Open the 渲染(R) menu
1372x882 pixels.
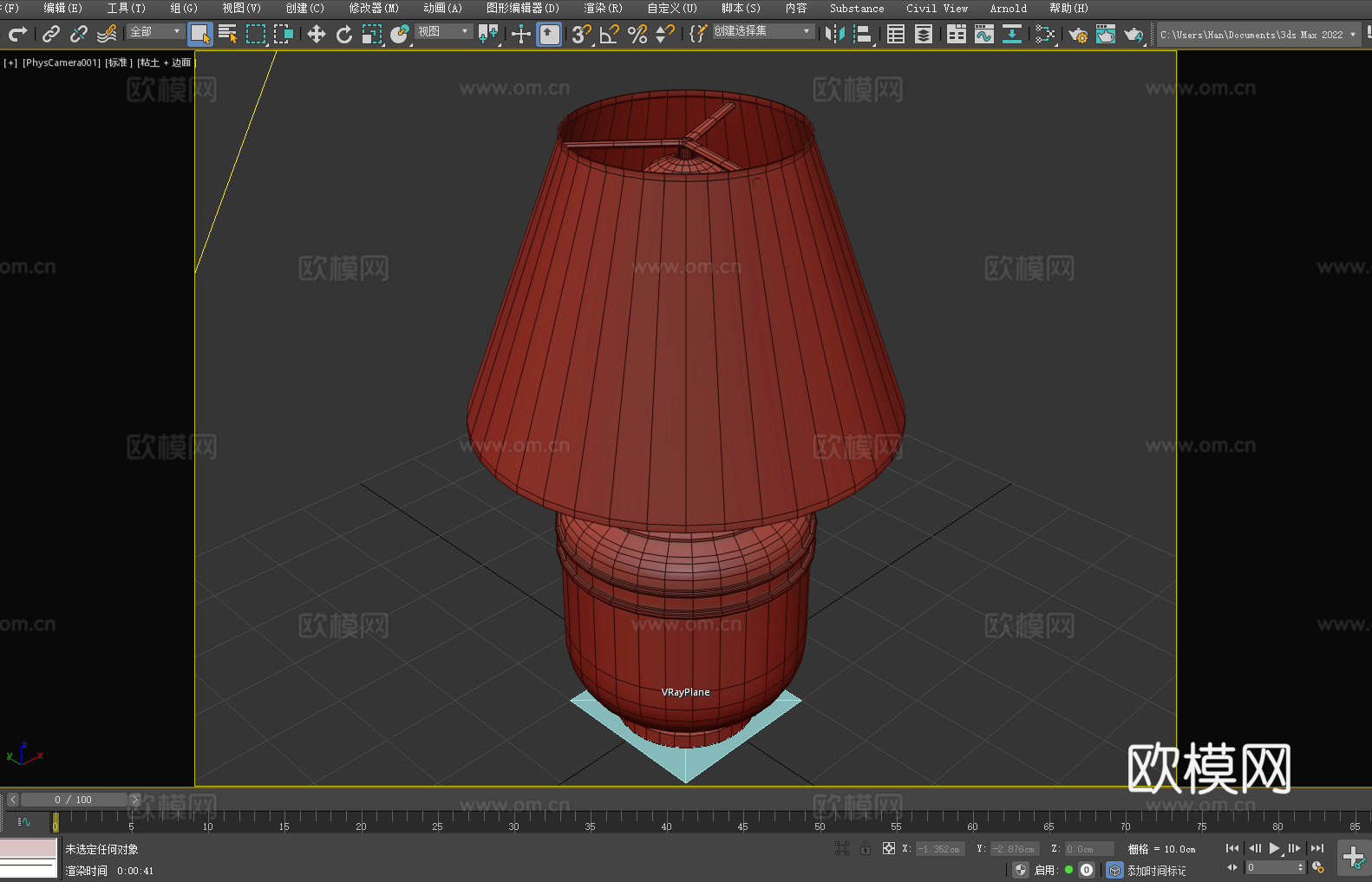tap(603, 9)
